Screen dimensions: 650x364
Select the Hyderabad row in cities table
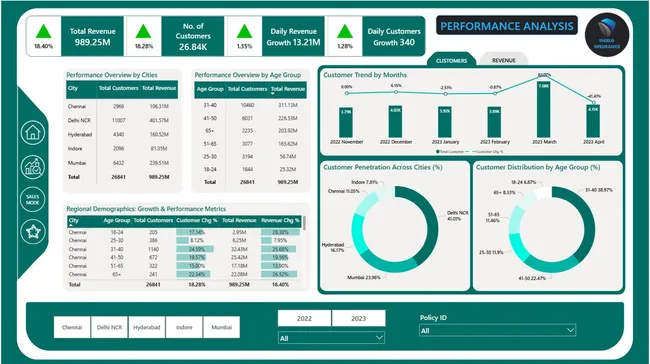tap(122, 134)
